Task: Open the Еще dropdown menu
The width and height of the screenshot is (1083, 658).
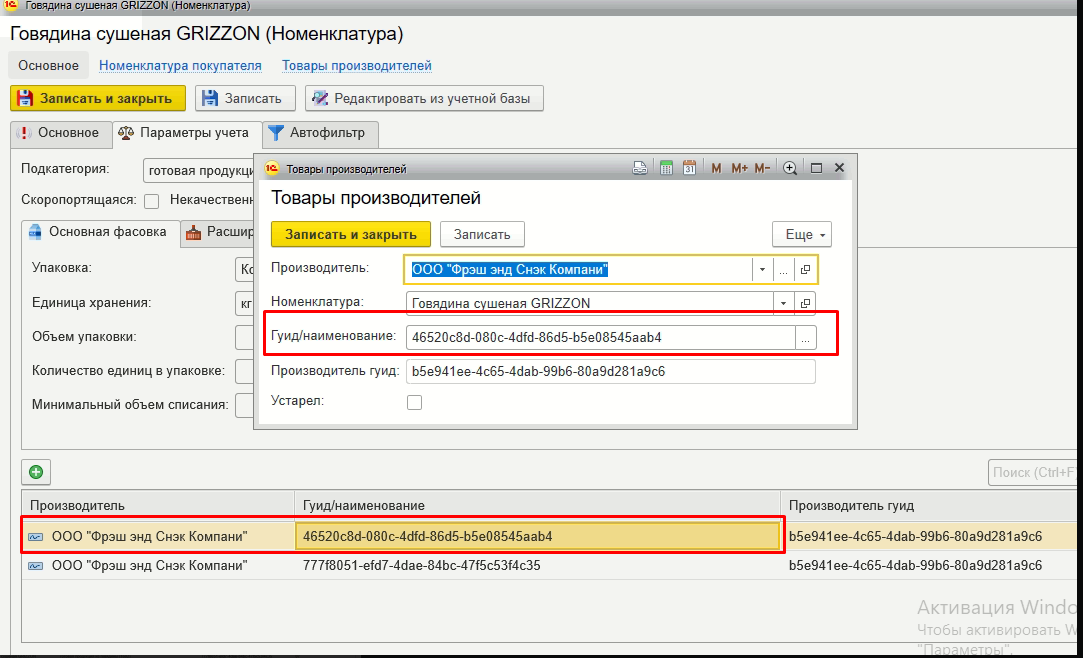Action: tap(802, 234)
